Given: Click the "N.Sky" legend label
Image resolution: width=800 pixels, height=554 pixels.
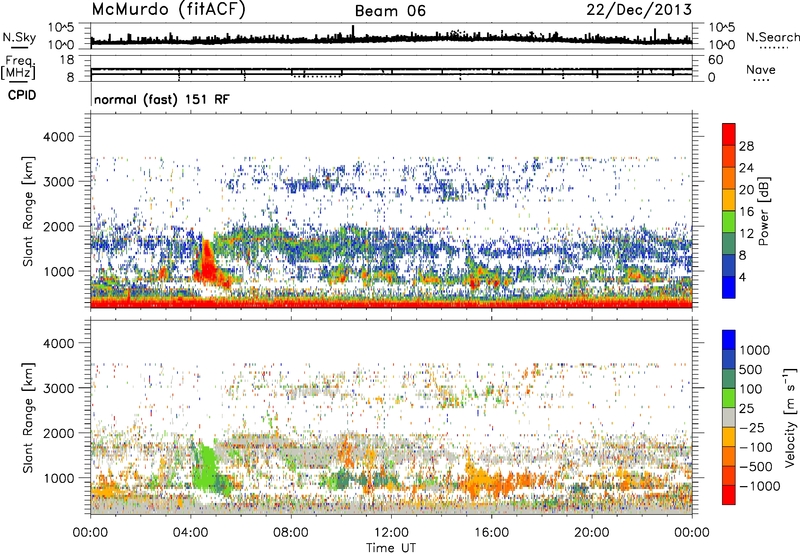Looking at the screenshot, I should click(19, 37).
